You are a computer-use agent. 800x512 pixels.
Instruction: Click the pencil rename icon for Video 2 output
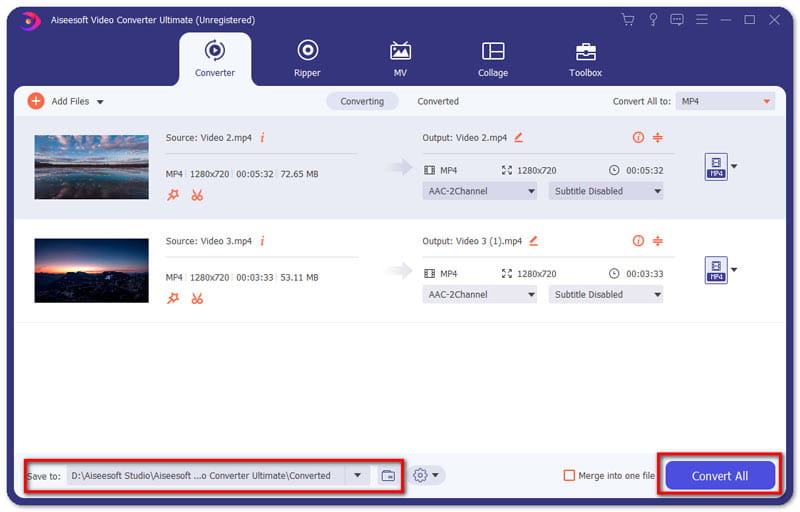519,137
